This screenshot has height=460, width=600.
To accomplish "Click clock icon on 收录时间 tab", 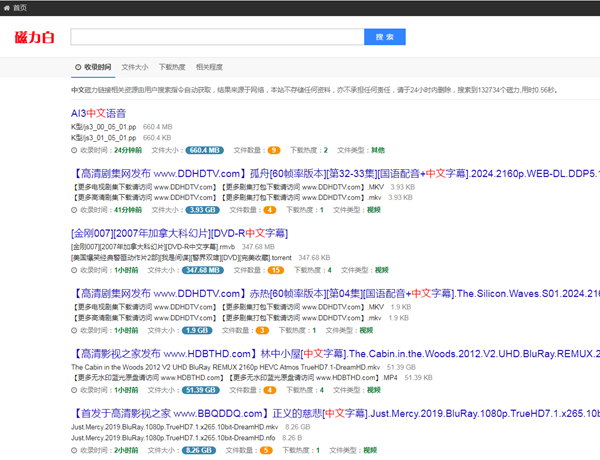I will [x=78, y=67].
